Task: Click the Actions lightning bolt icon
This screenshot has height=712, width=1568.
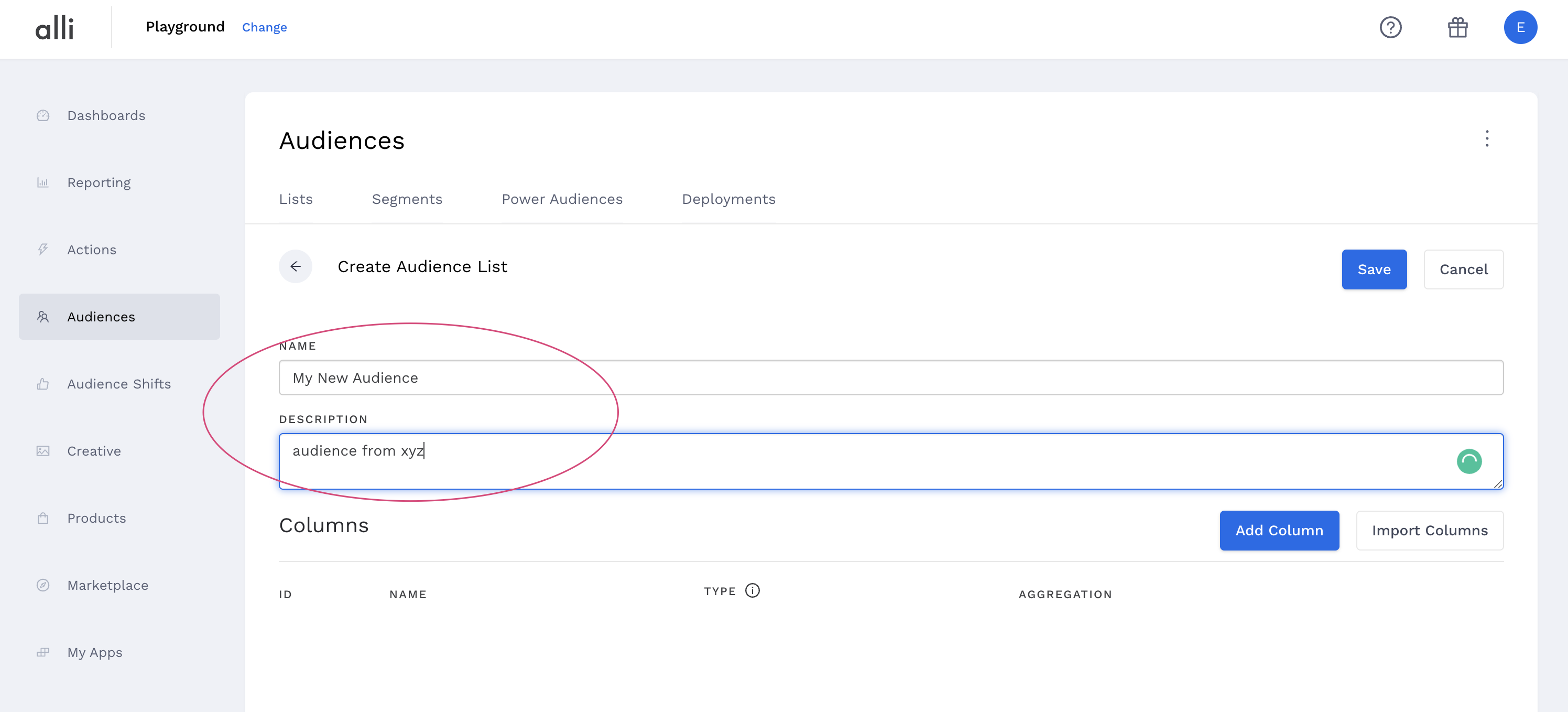Action: (x=42, y=250)
